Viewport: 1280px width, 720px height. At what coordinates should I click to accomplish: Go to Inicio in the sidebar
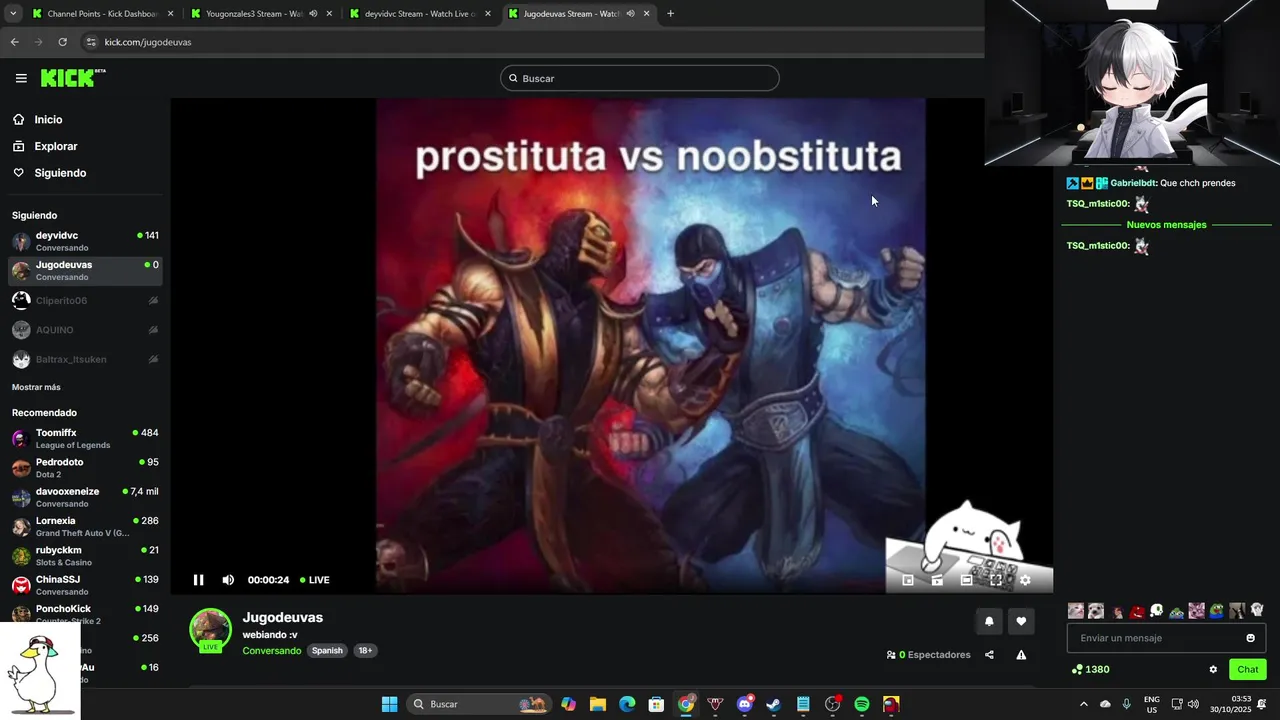[x=37, y=120]
